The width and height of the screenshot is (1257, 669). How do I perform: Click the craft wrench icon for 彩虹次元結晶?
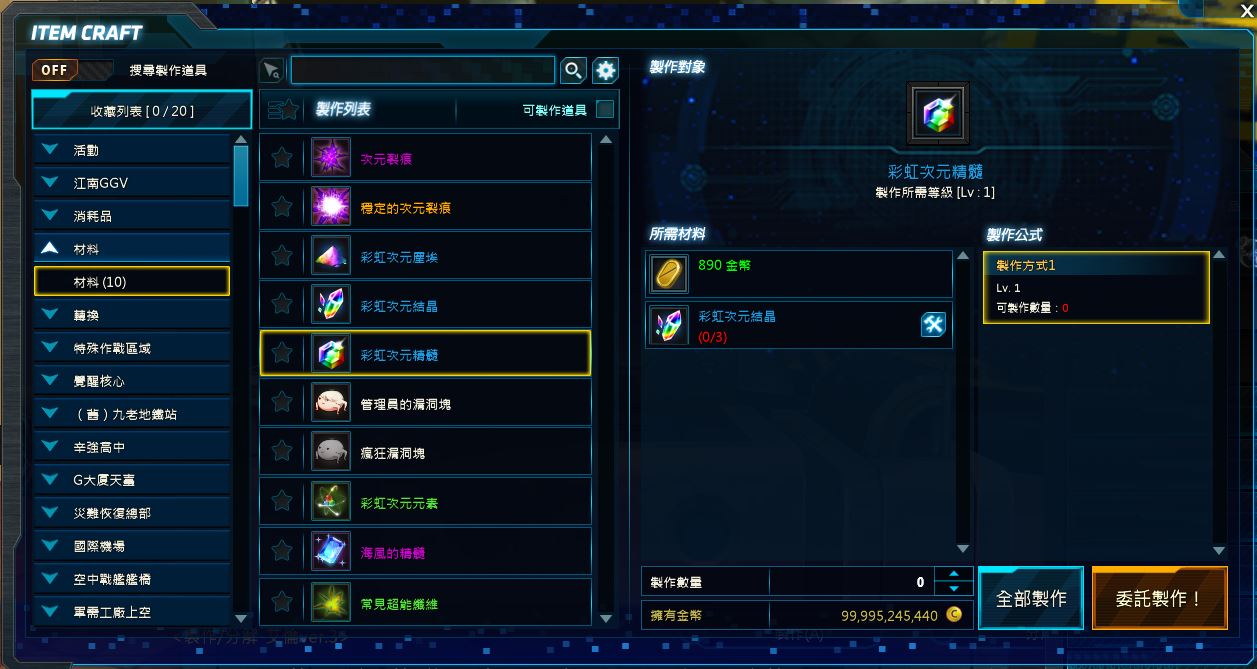click(x=933, y=325)
